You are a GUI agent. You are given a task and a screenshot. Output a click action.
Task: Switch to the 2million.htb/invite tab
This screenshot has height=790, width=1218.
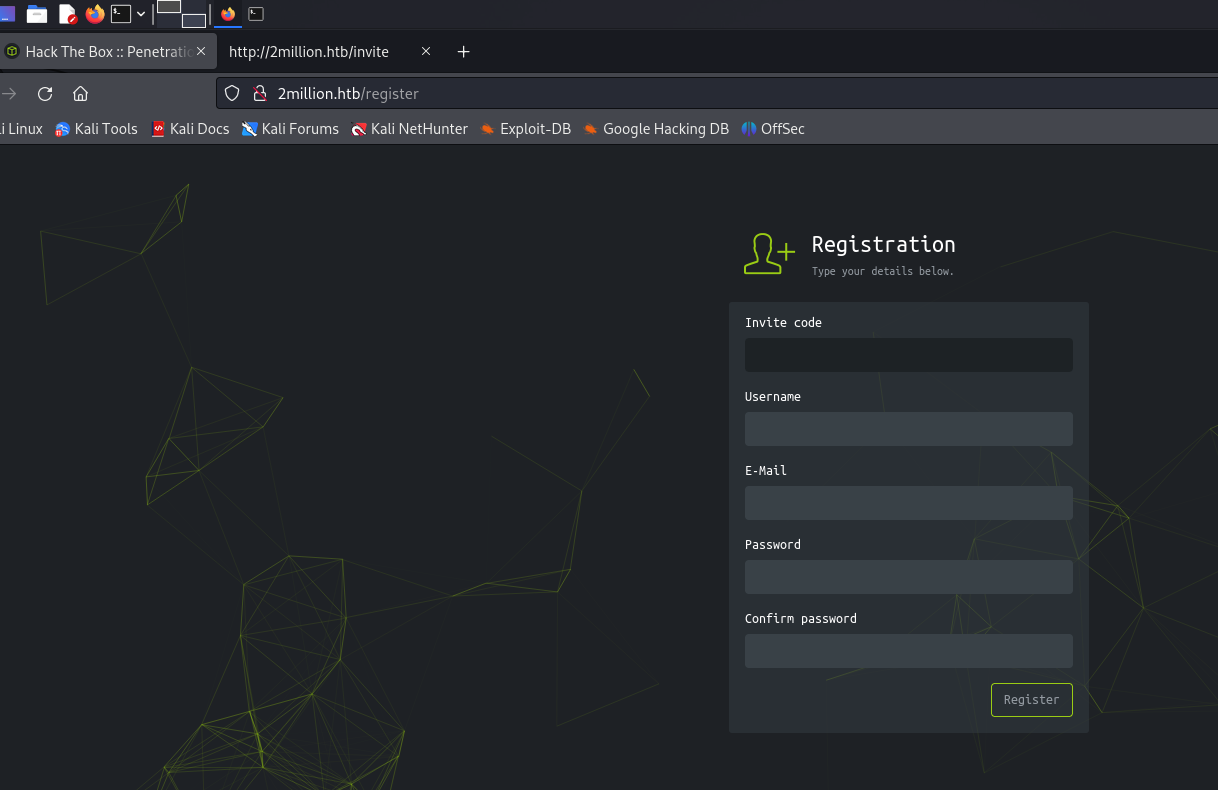[x=310, y=52]
